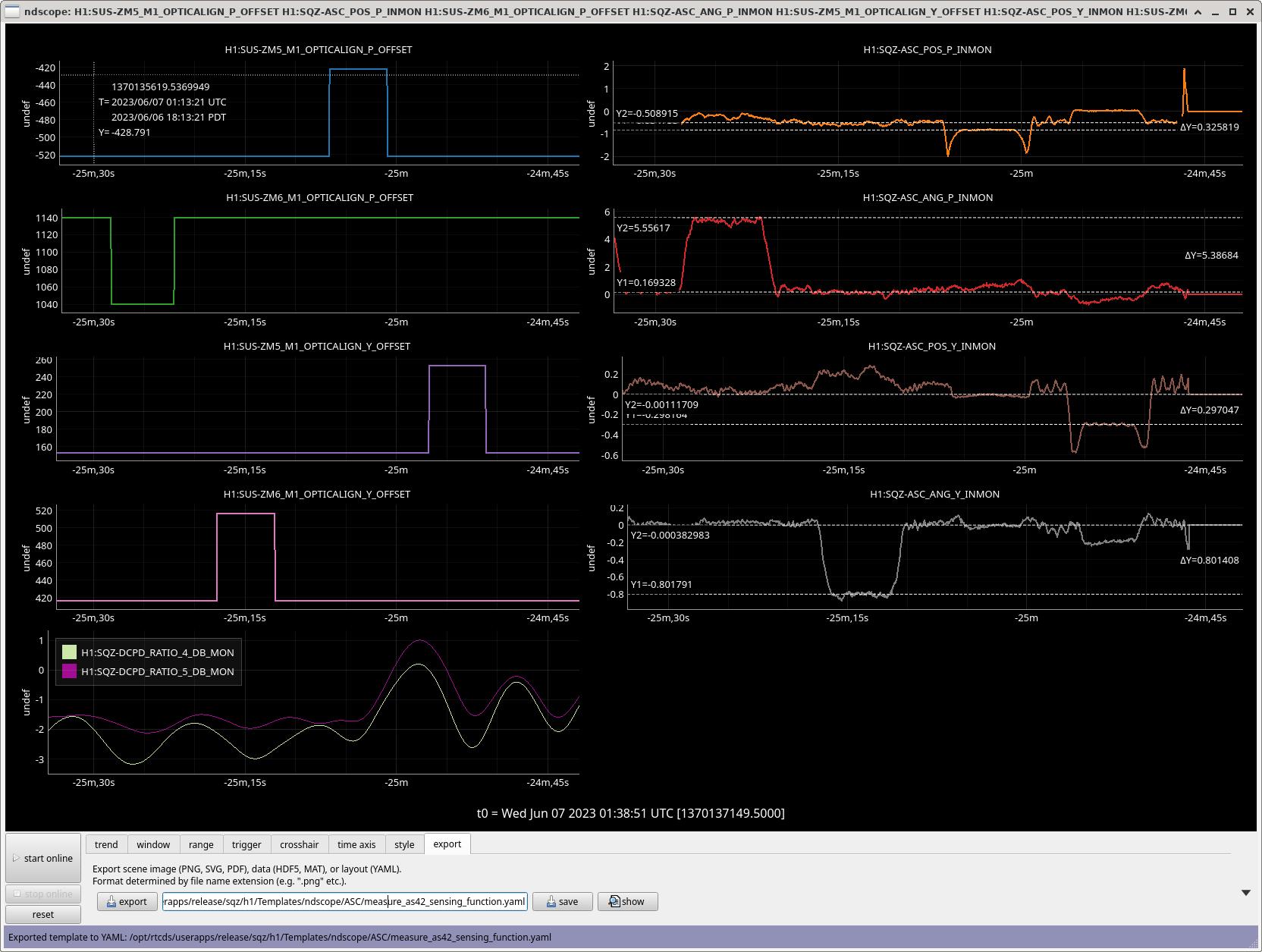The height and width of the screenshot is (952, 1262).
Task: Click the H1:SQZ-DCPD_RATIO_4_DB_MON legend color swatch
Action: pos(70,652)
